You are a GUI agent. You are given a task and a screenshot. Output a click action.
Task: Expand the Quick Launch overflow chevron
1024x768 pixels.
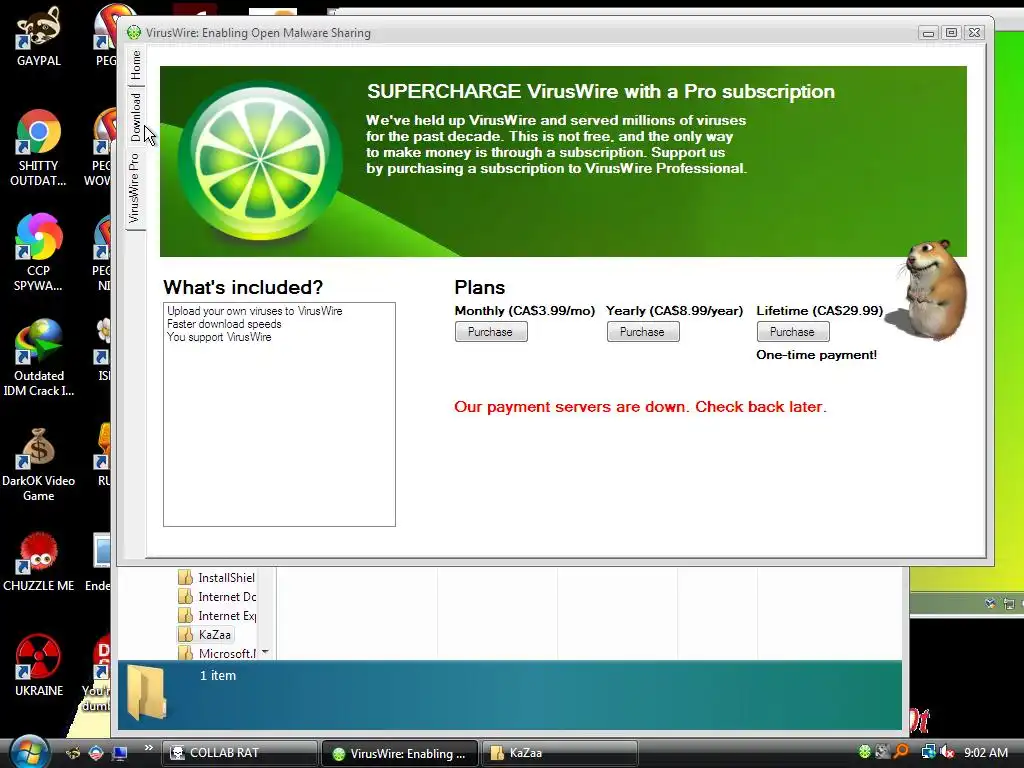[x=148, y=748]
